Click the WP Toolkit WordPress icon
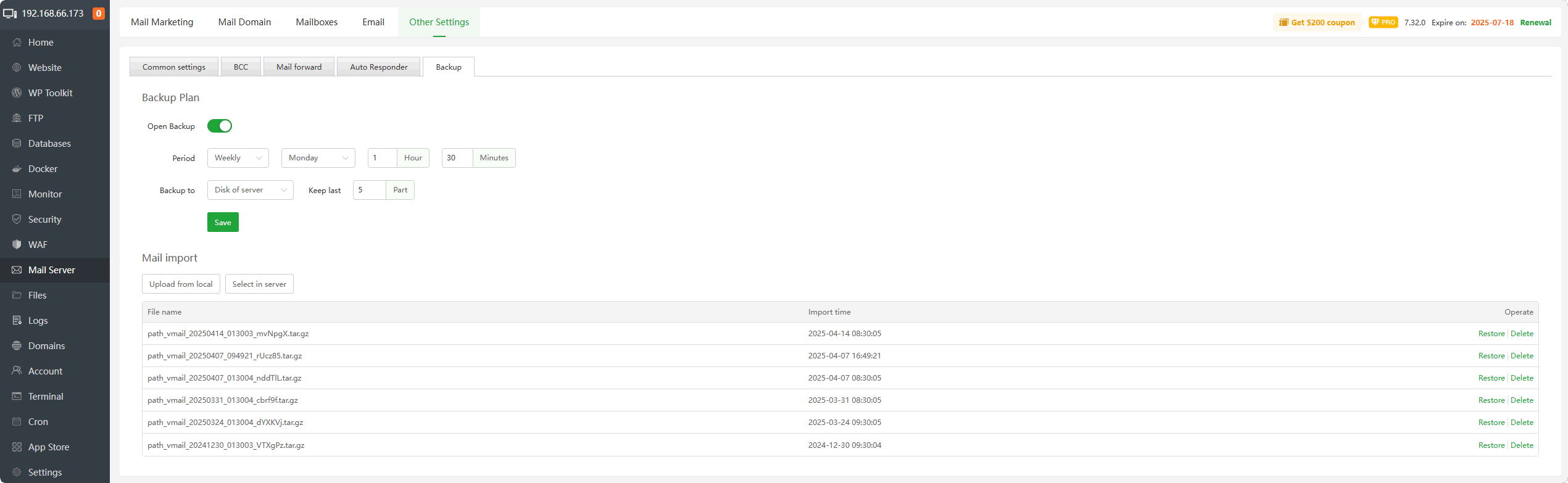The width and height of the screenshot is (1568, 483). (17, 93)
